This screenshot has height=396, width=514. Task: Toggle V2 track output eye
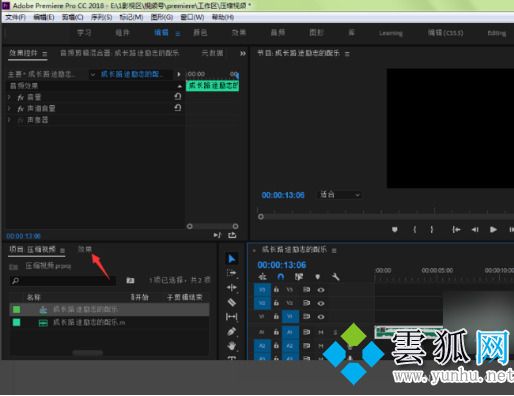(321, 303)
